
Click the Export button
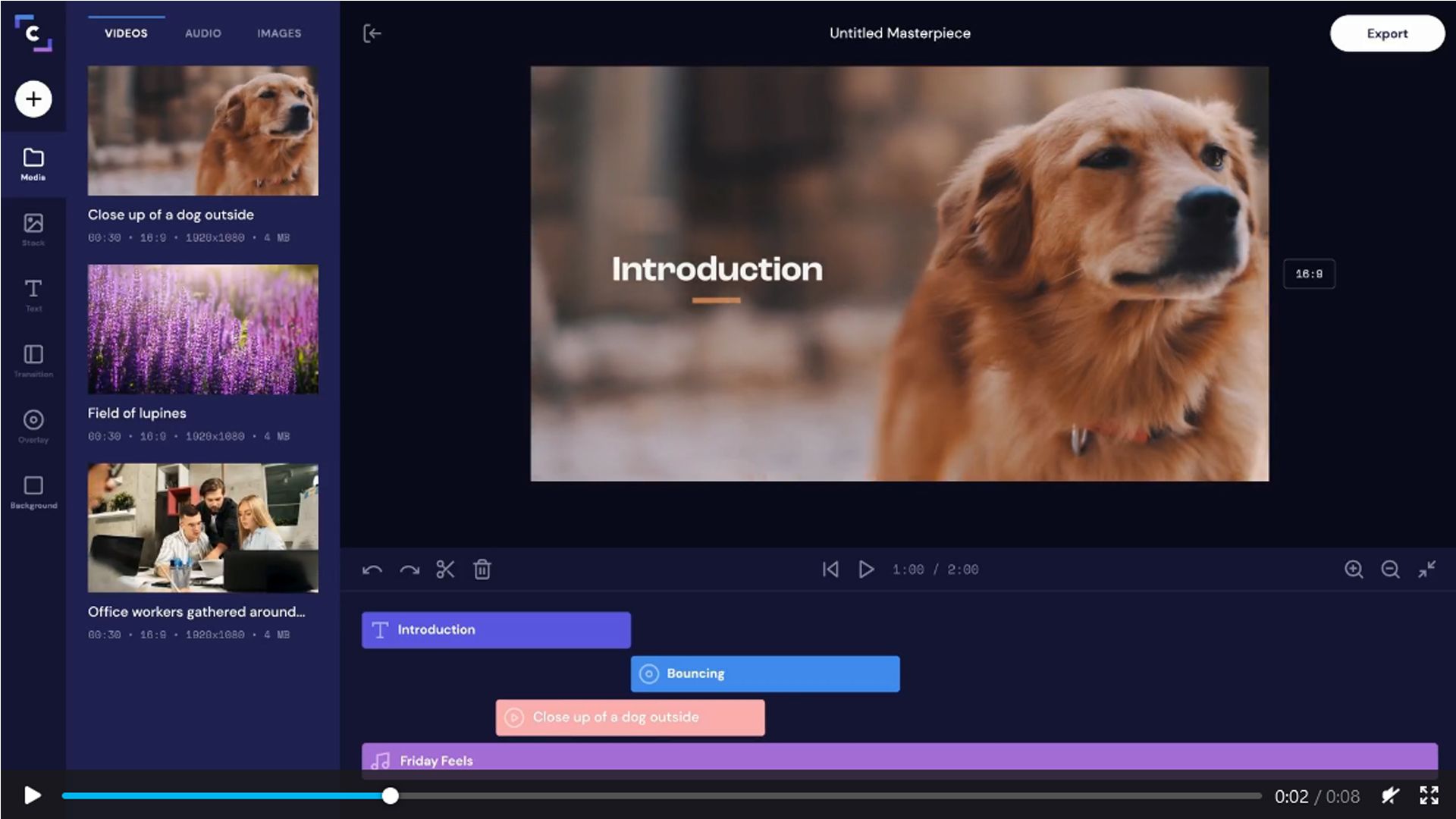click(1387, 33)
